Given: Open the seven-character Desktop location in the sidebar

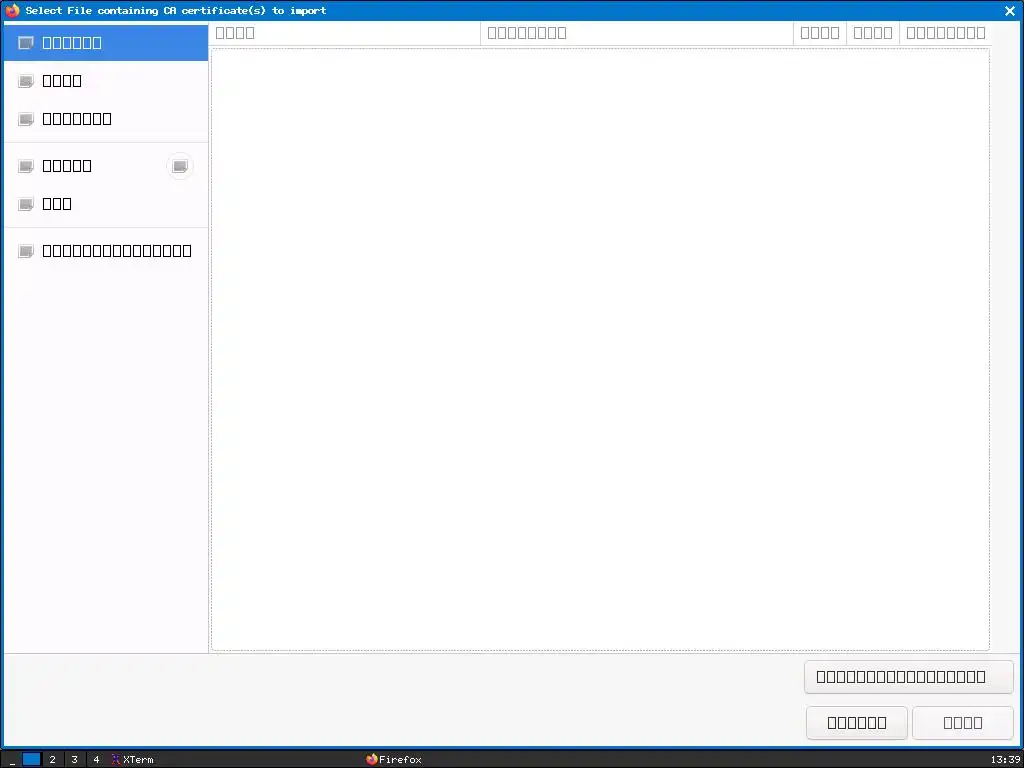Looking at the screenshot, I should [x=77, y=119].
